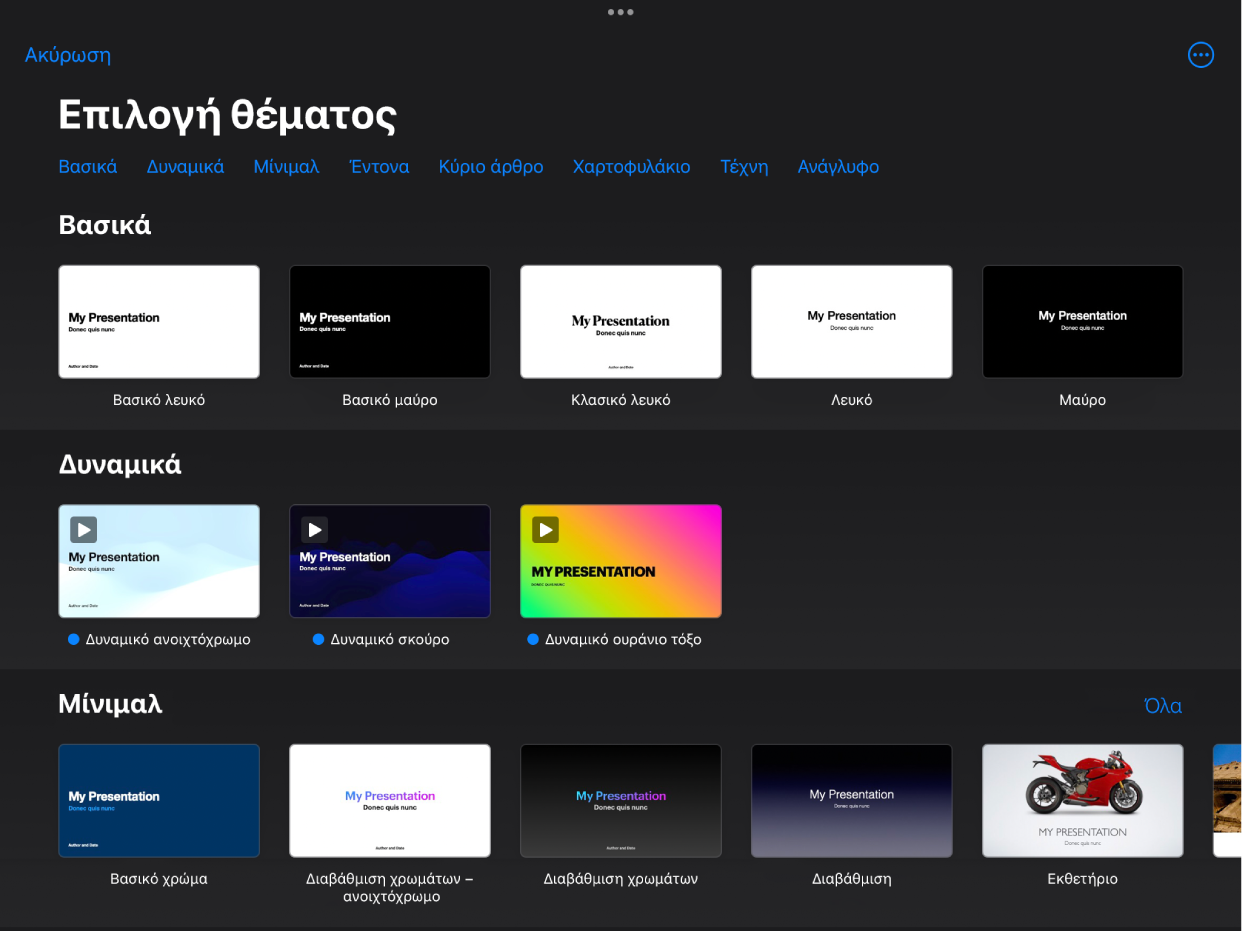The image size is (1242, 931).
Task: Select the Βασικό μαύρο theme thumbnail
Action: [390, 322]
